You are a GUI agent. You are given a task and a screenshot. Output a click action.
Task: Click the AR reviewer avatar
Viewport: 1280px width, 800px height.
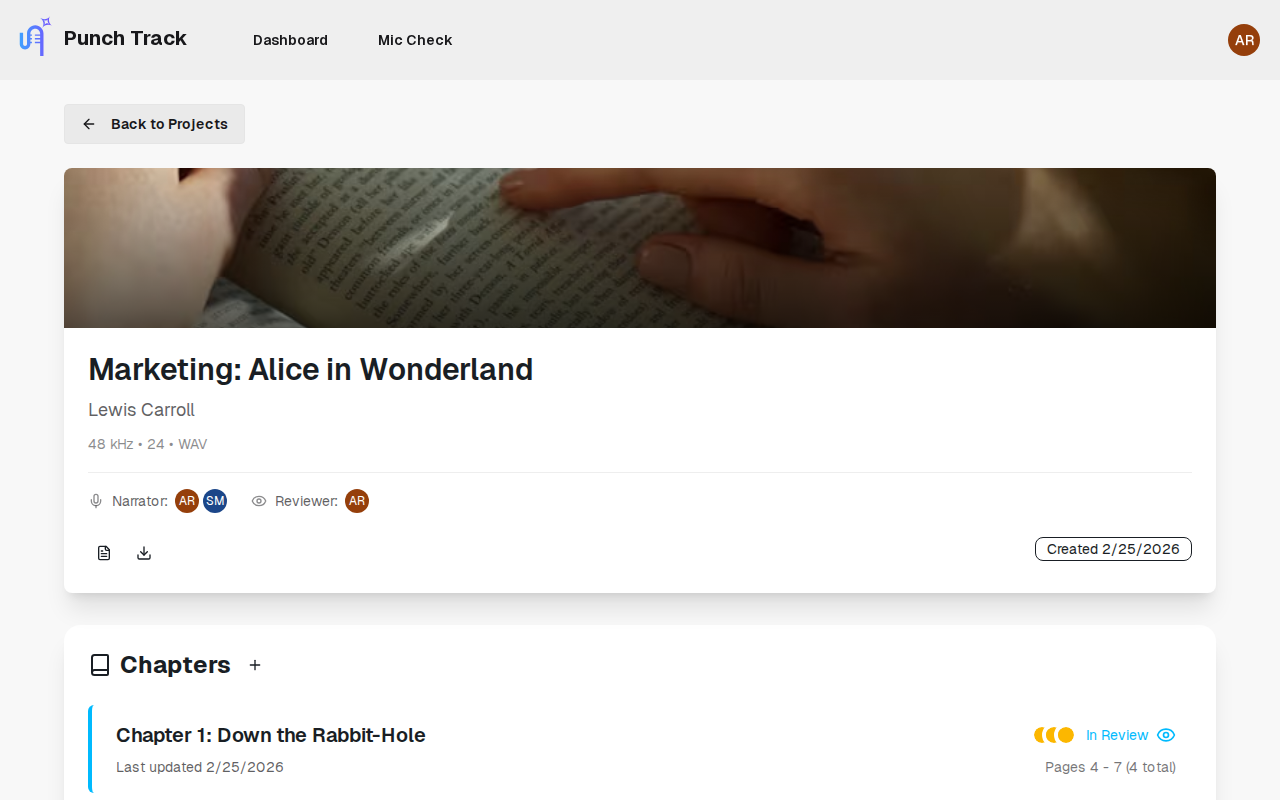(357, 501)
